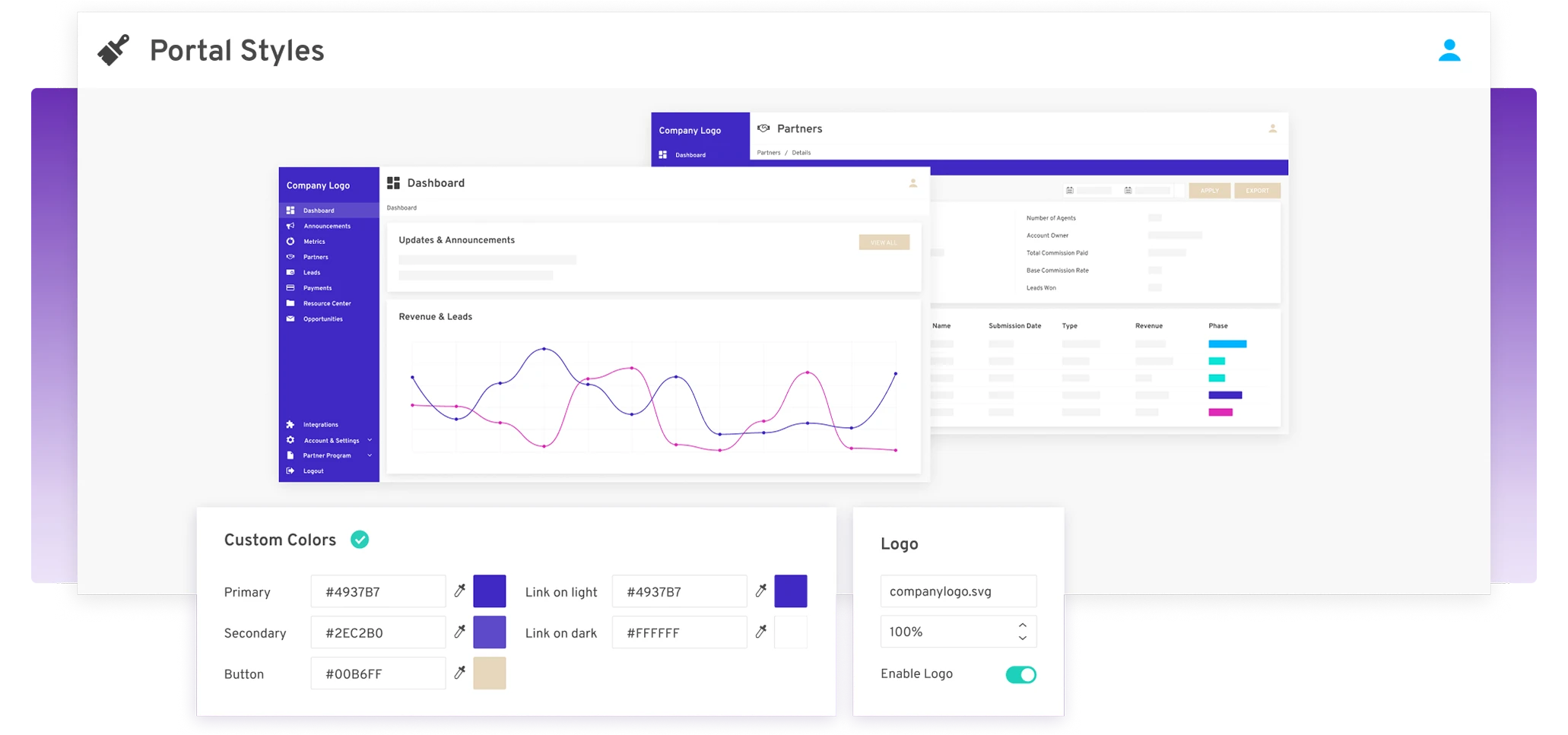Click the Link on light eyedropper icon
The height and width of the screenshot is (735, 1568).
point(760,591)
